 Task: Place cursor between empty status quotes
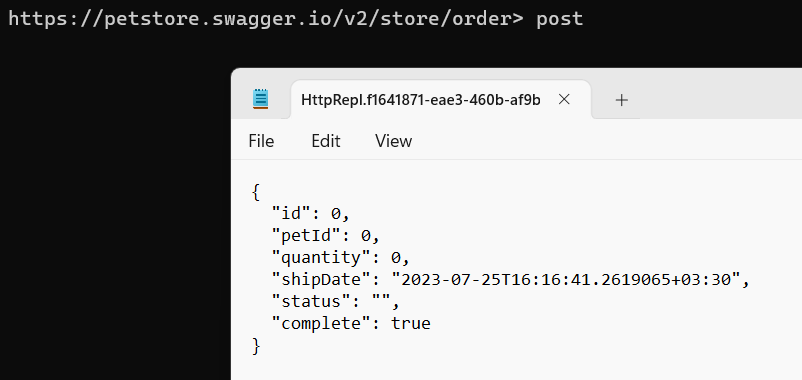[x=382, y=301]
